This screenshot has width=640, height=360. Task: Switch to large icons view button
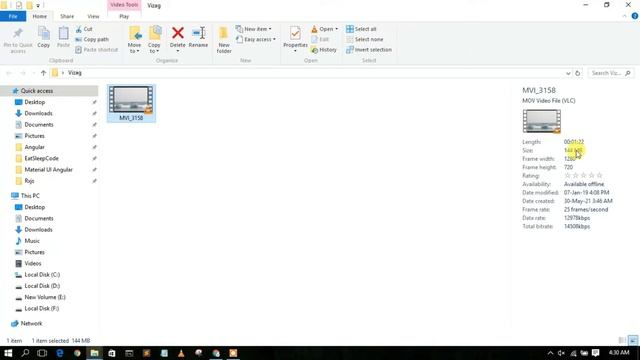pos(633,340)
